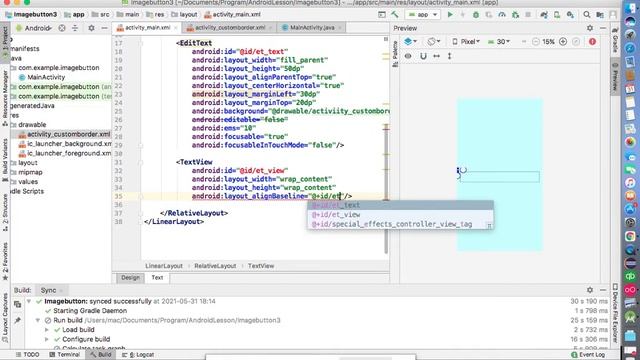This screenshot has height=360, width=640.
Task: Click collapse all icon in Project panel
Action: [x=75, y=28]
